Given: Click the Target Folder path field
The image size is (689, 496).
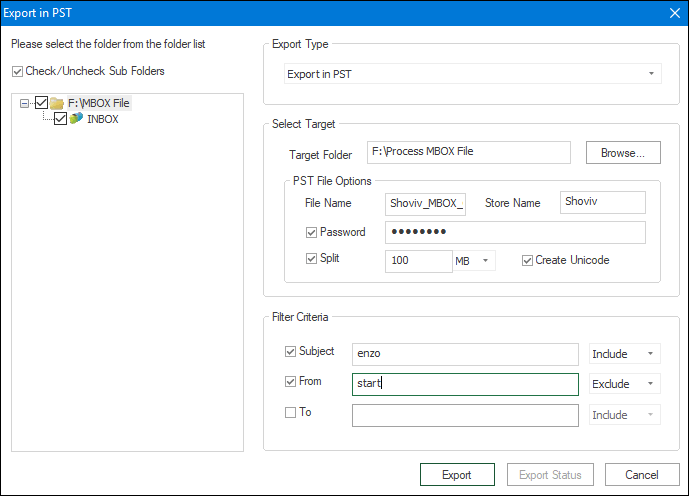Looking at the screenshot, I should point(469,152).
